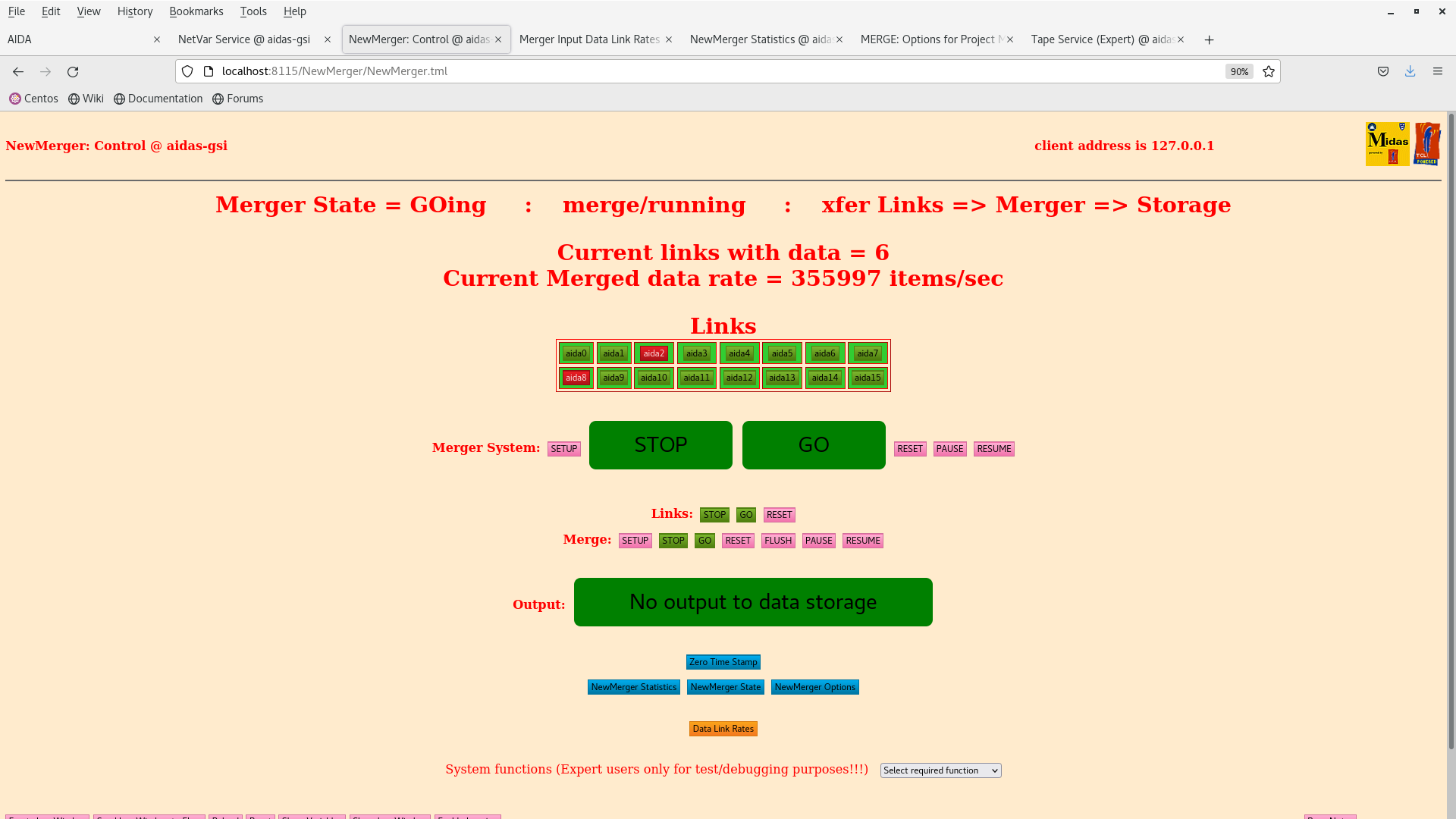The image size is (1456, 819).
Task: Toggle the red aida8 link indicator
Action: 576,378
